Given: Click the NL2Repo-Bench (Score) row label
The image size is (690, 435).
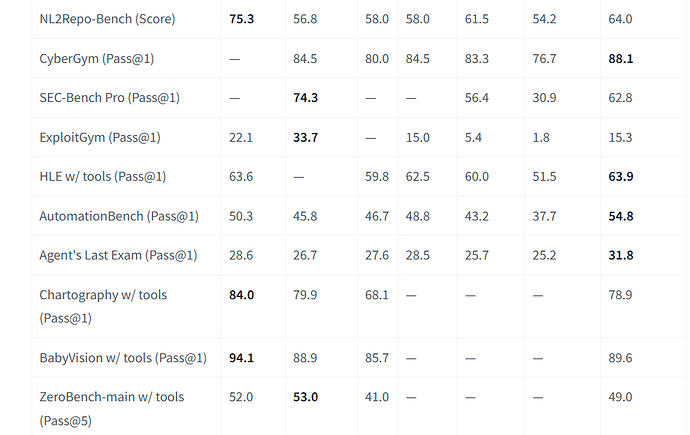Looking at the screenshot, I should coord(107,19).
